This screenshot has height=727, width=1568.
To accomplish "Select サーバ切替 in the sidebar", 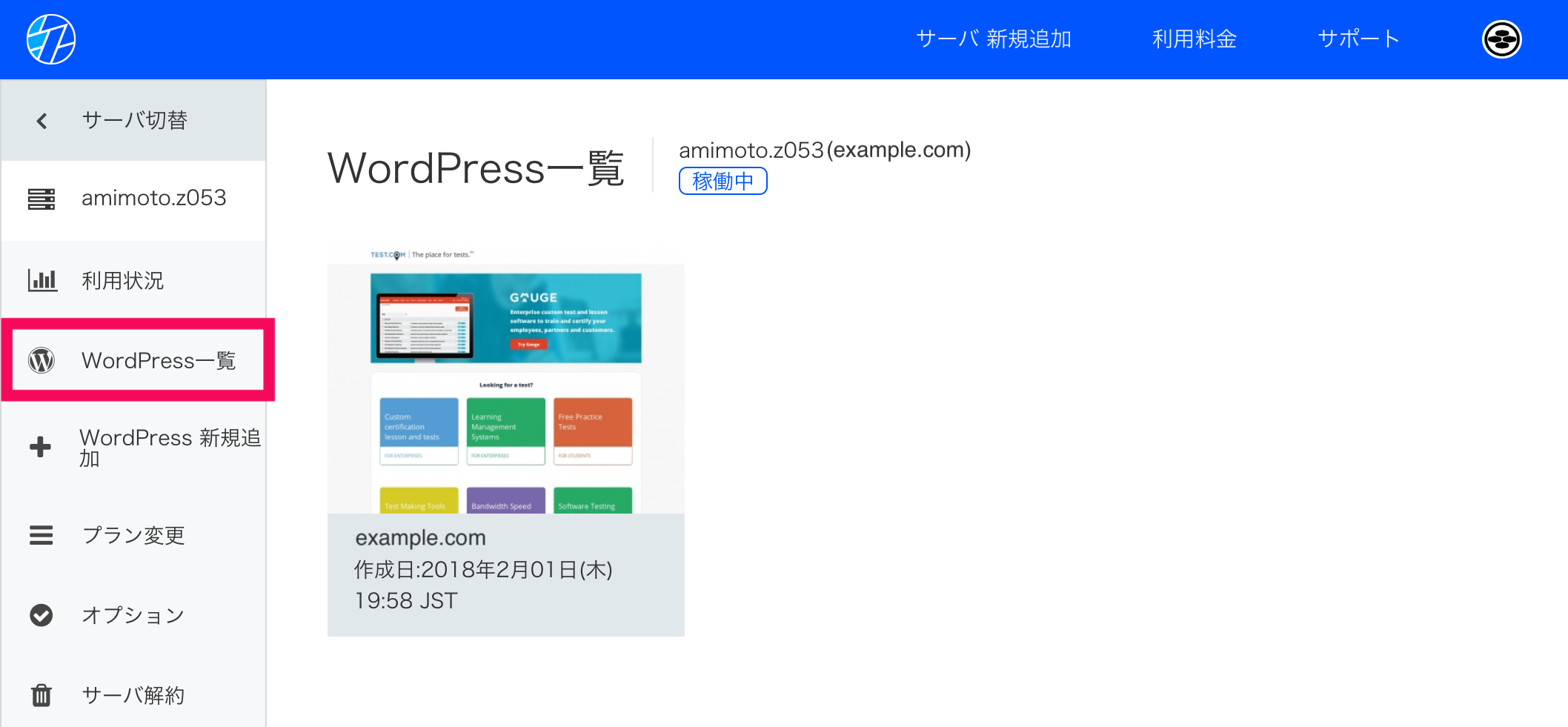I will (134, 120).
